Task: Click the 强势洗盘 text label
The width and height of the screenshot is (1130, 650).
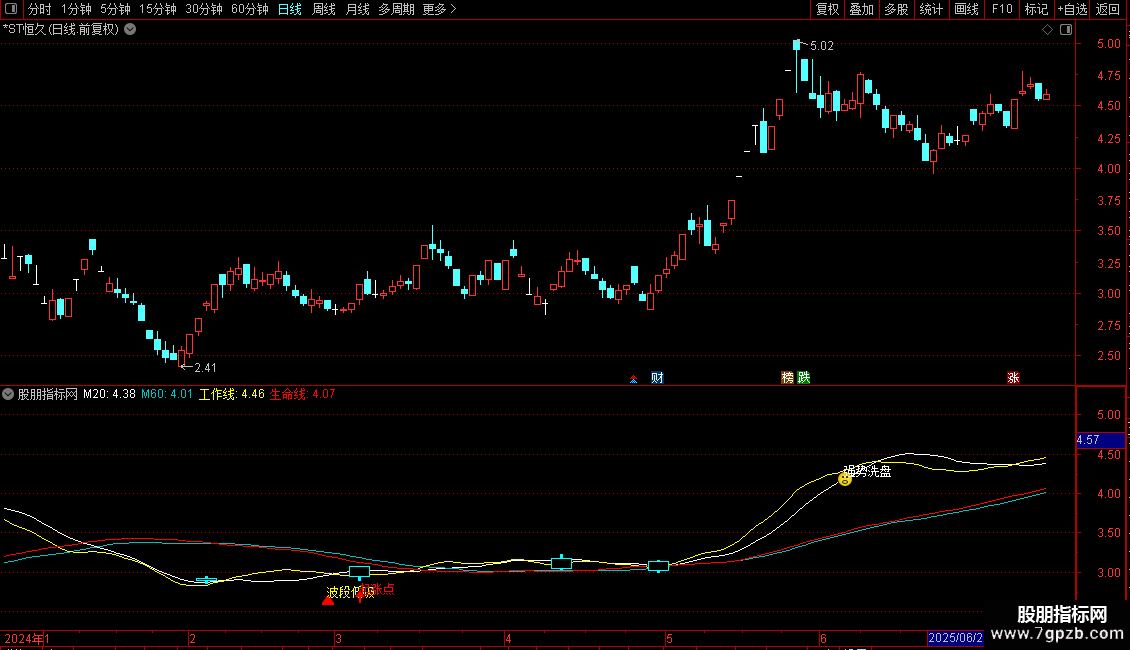Action: (868, 471)
